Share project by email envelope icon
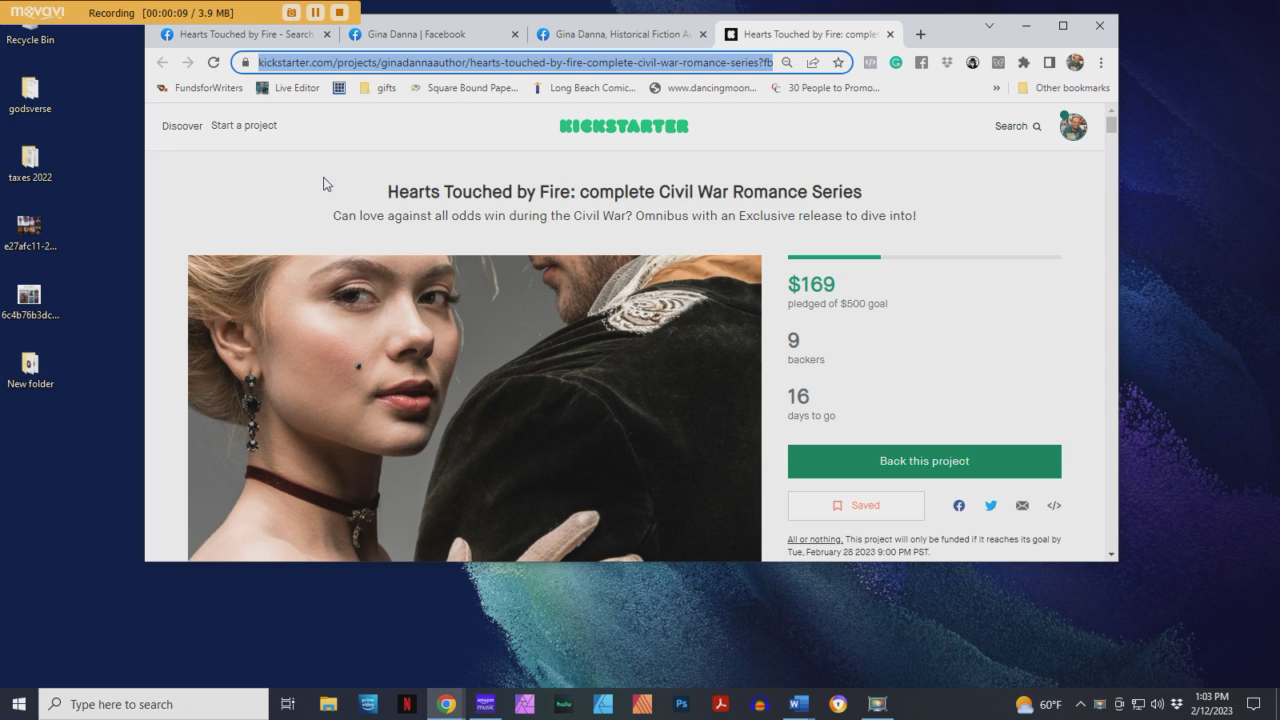 pos(1022,506)
